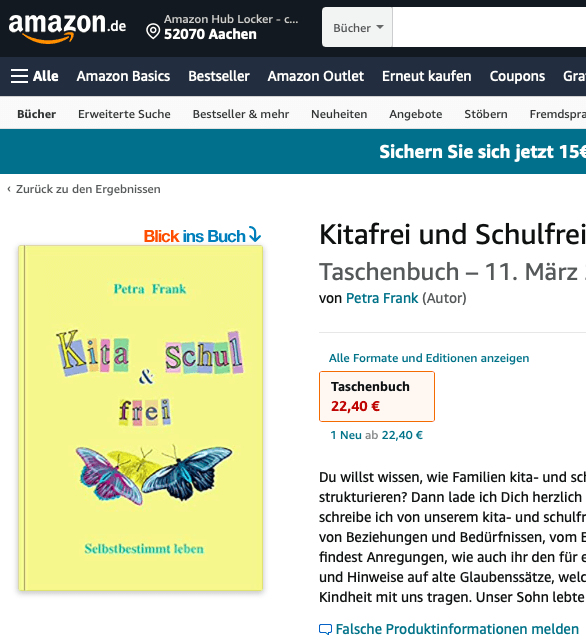Select the Neuheiten books tab
The width and height of the screenshot is (586, 637).
coord(339,114)
